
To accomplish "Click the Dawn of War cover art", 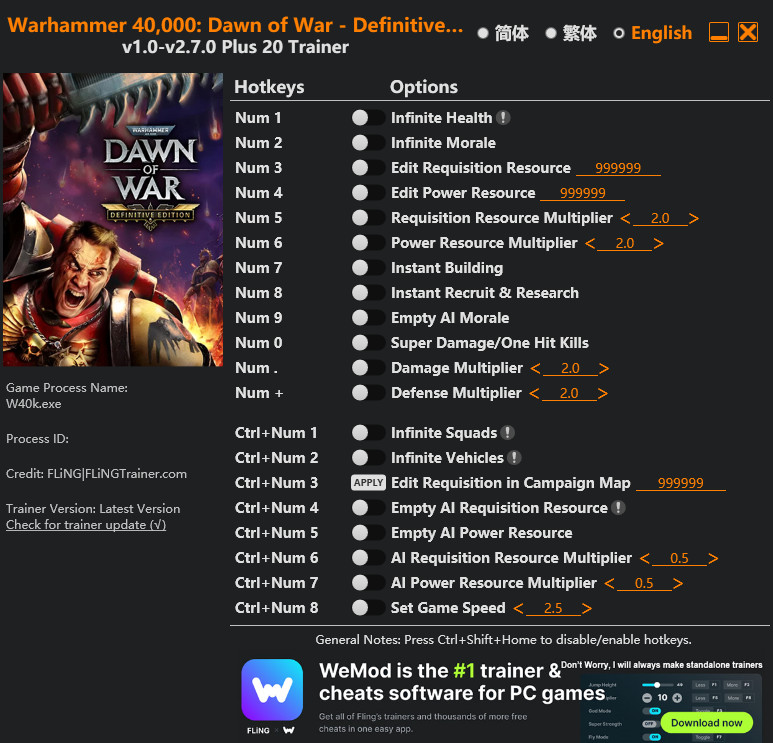I will (x=113, y=221).
